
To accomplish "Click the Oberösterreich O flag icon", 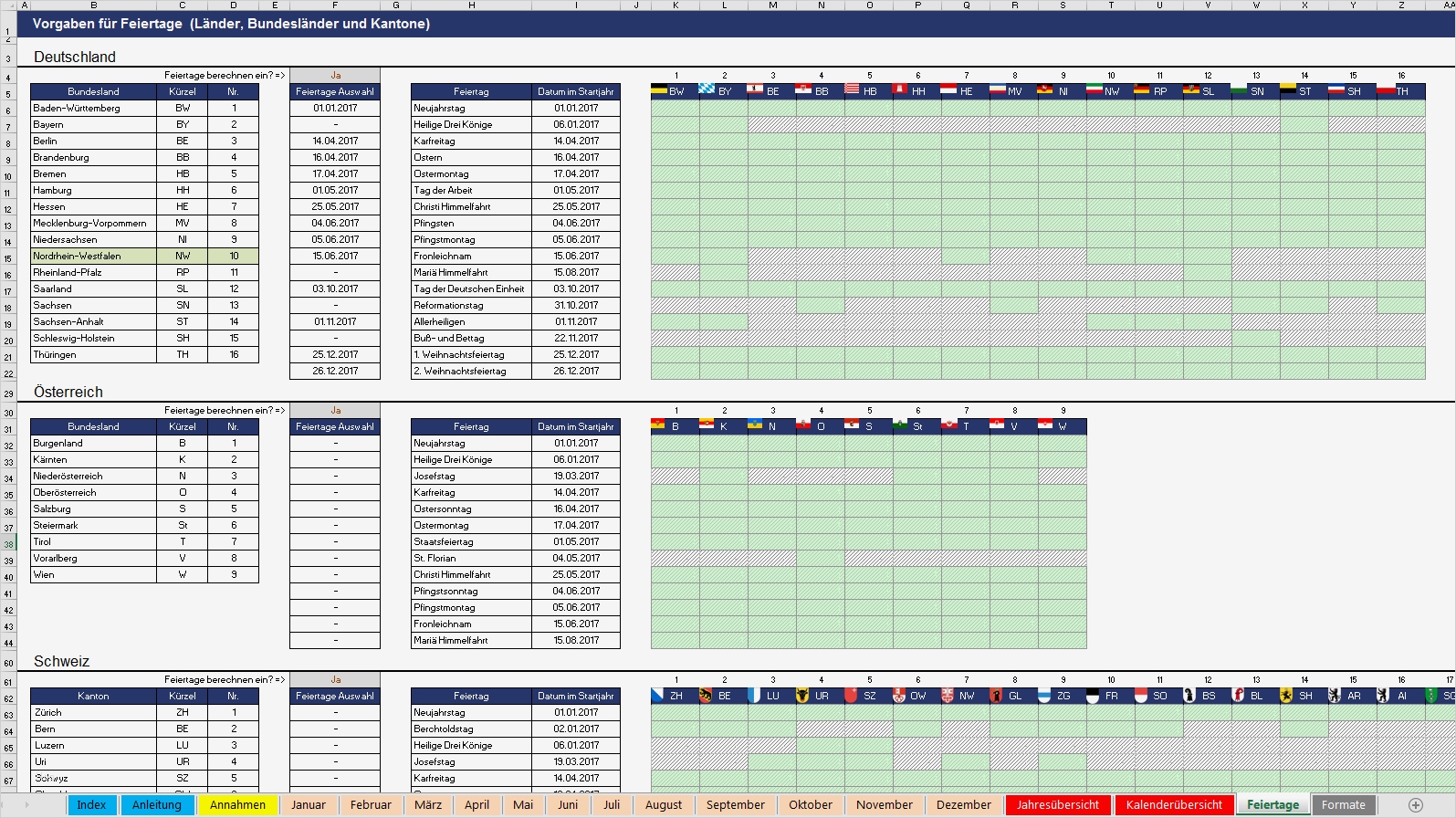I will coord(803,424).
